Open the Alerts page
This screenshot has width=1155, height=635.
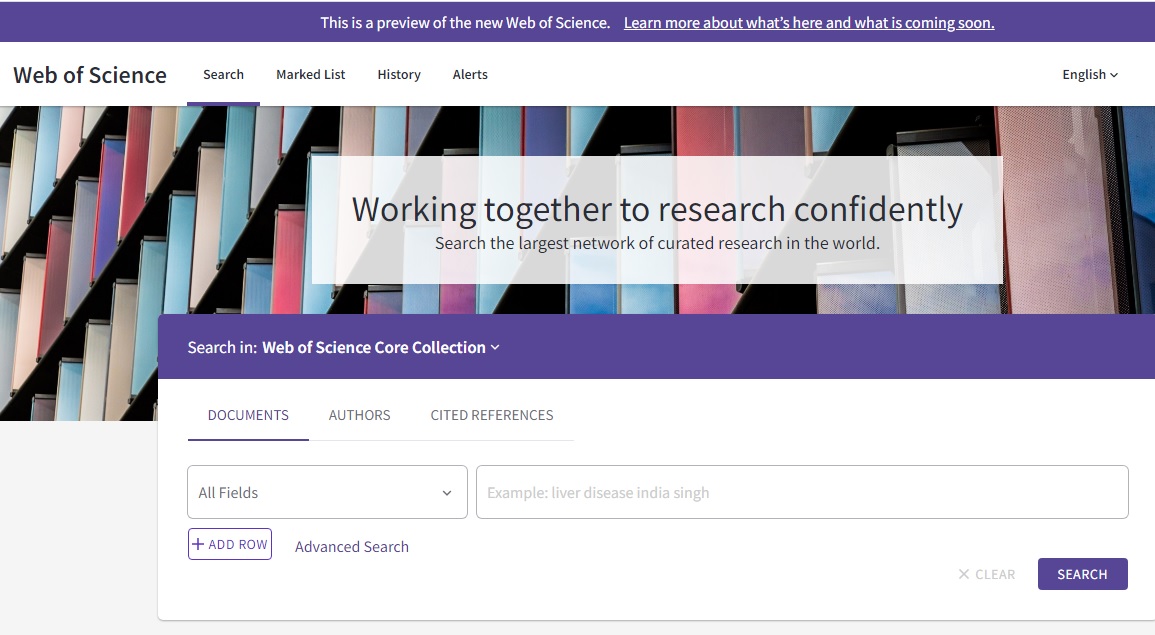click(x=470, y=74)
